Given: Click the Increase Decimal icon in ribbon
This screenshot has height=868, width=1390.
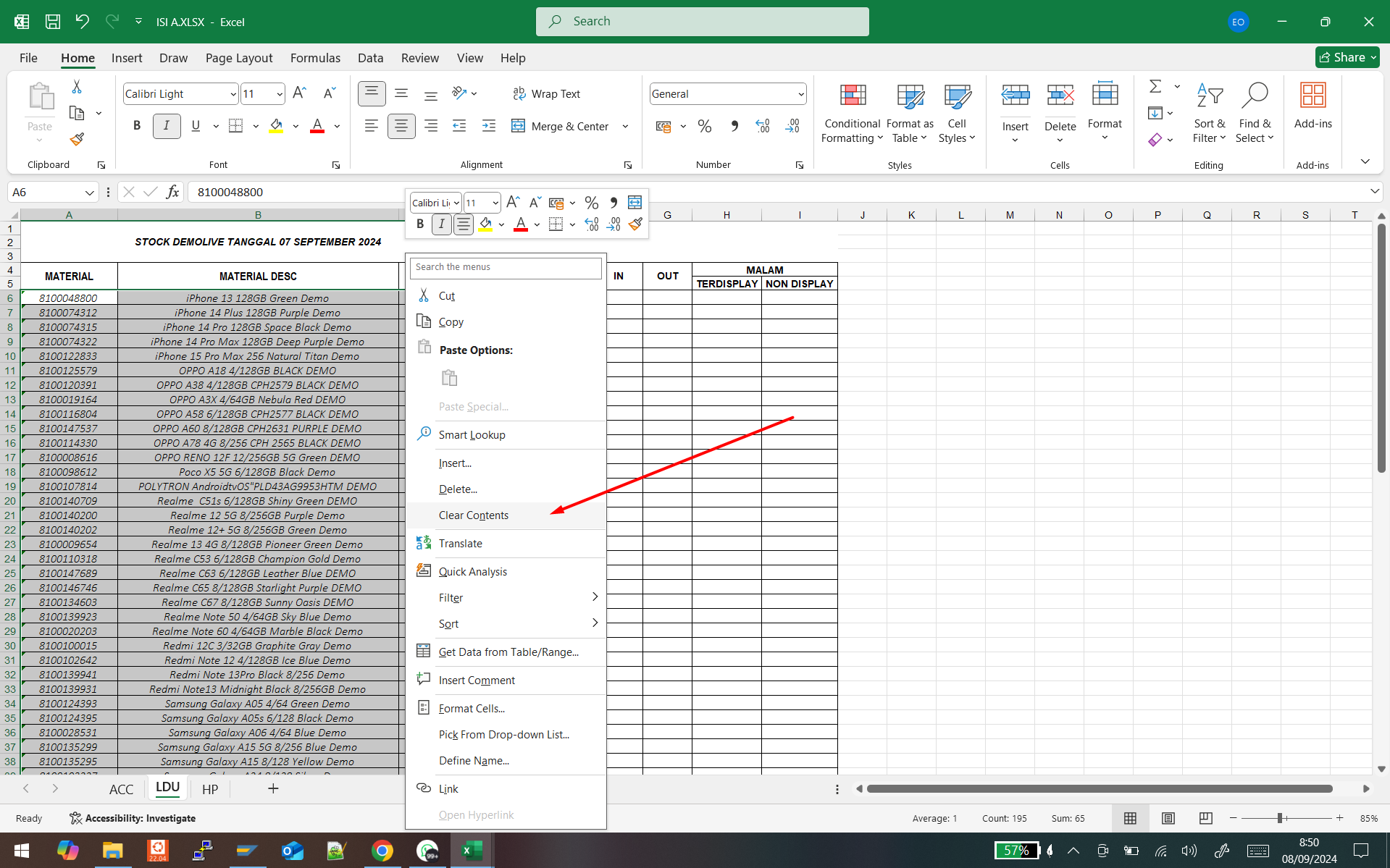Looking at the screenshot, I should point(763,126).
